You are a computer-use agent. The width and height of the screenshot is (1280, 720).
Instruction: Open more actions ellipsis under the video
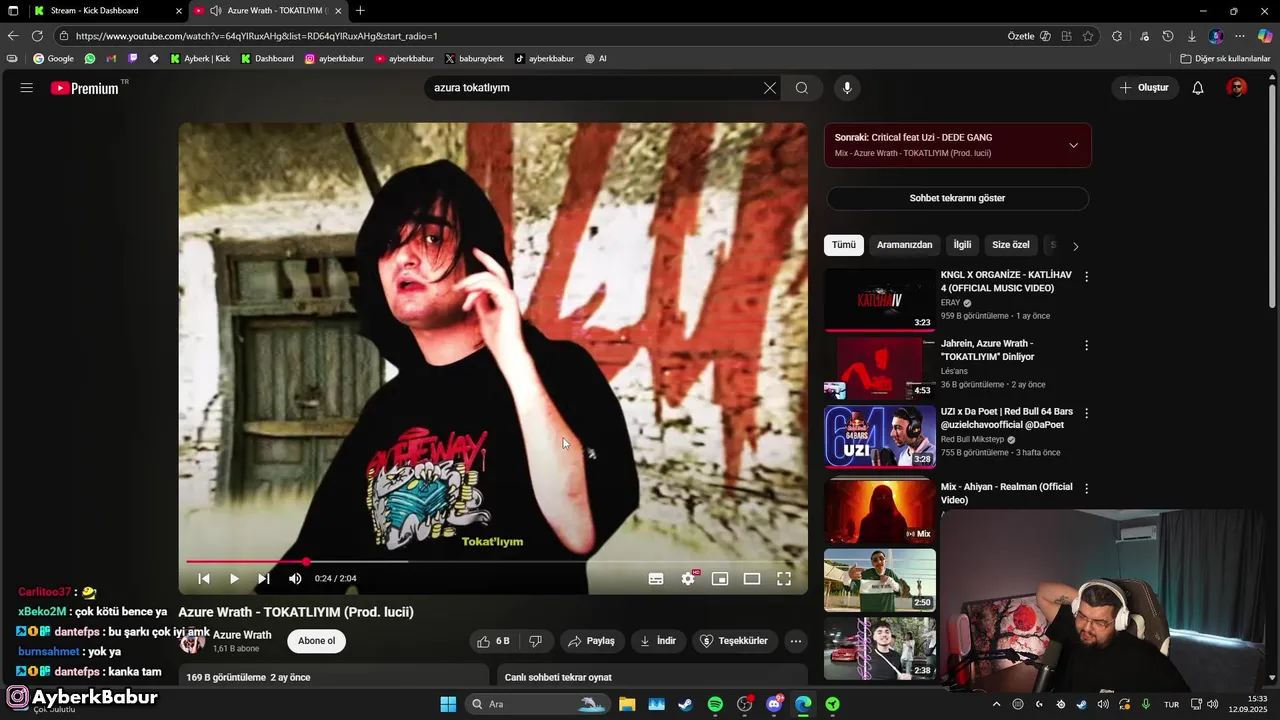(x=796, y=641)
